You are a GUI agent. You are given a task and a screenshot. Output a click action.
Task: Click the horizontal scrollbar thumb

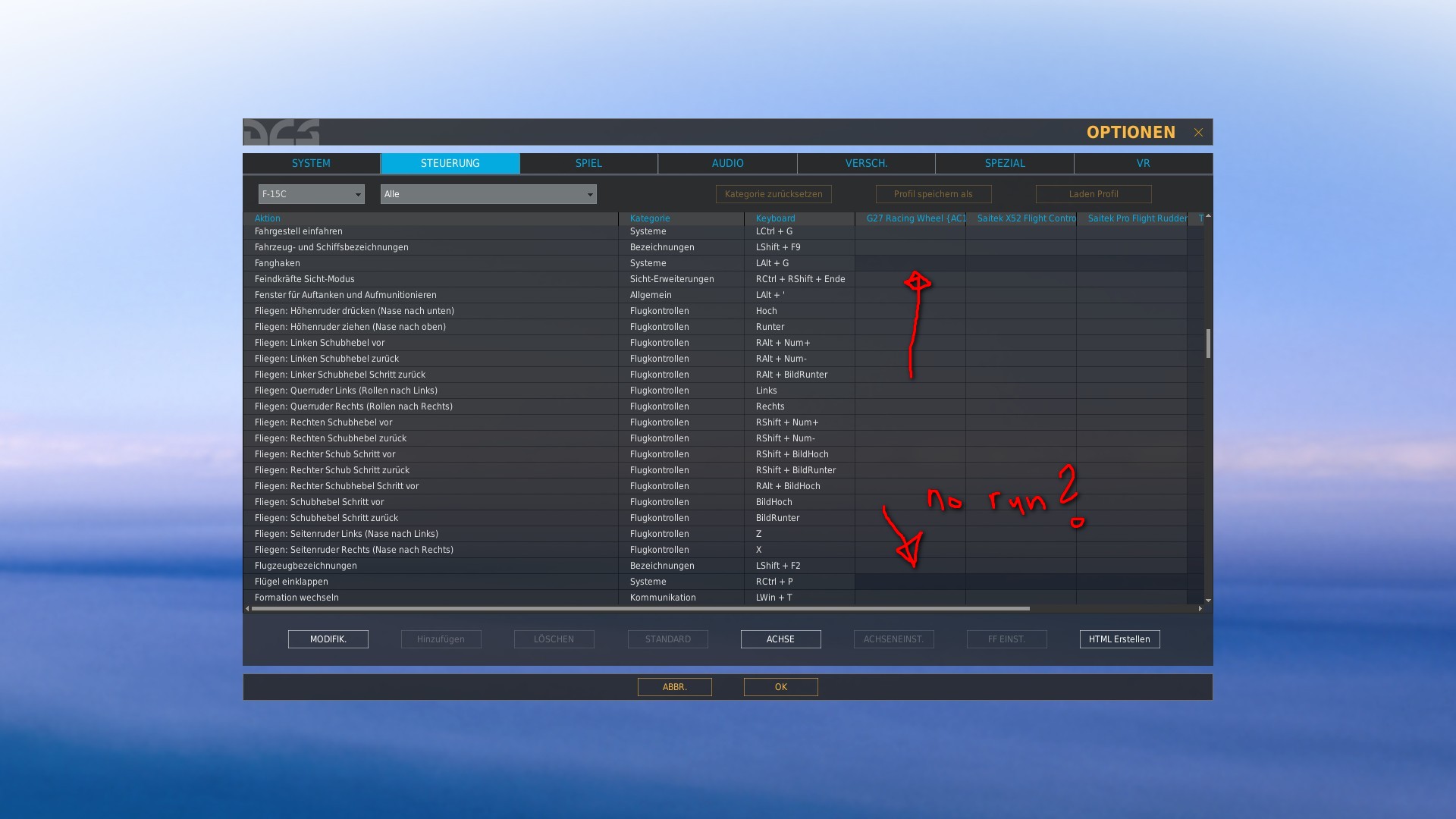(641, 608)
